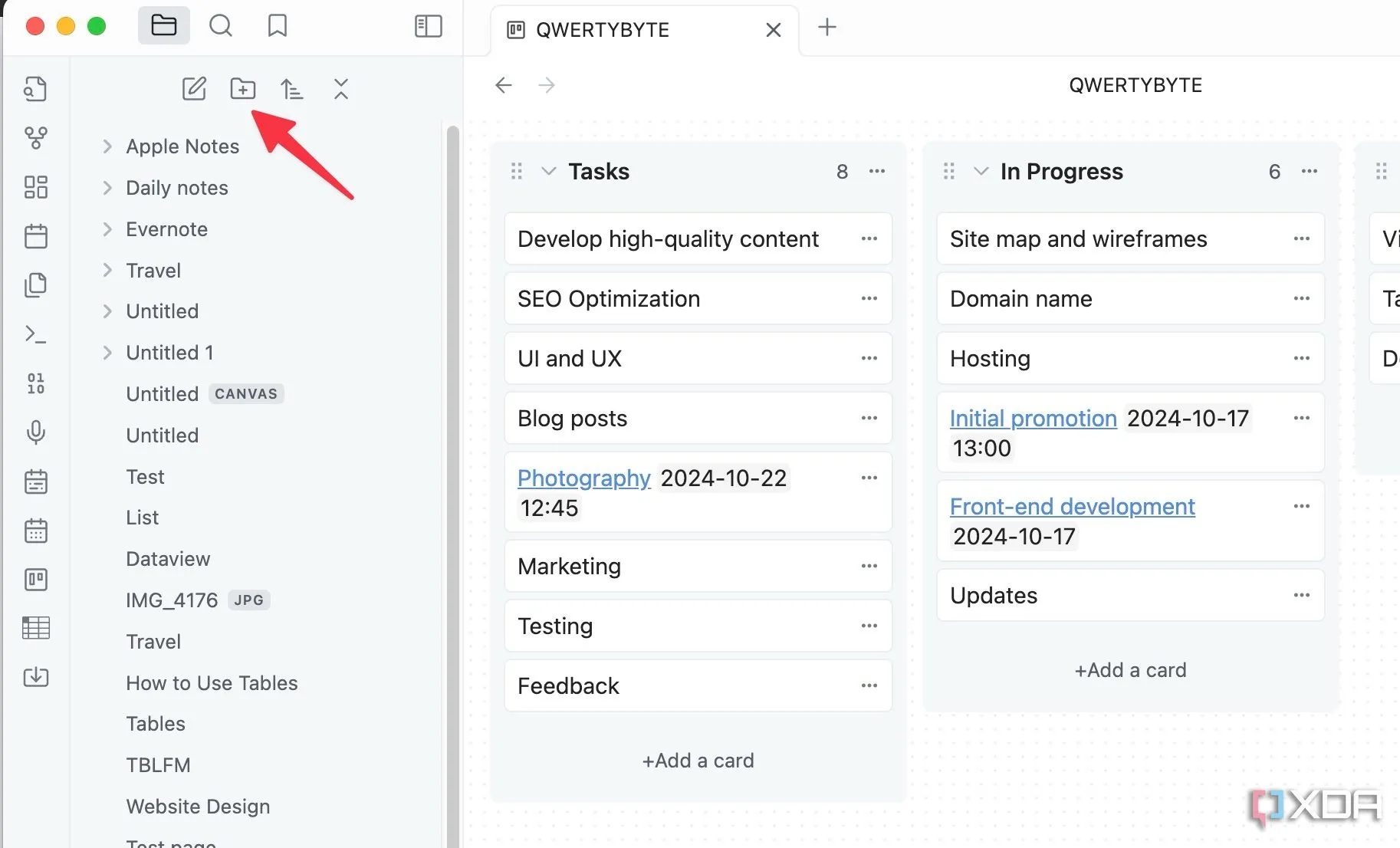Create a new folder icon
Viewport: 1400px width, 848px height.
pyautogui.click(x=243, y=89)
